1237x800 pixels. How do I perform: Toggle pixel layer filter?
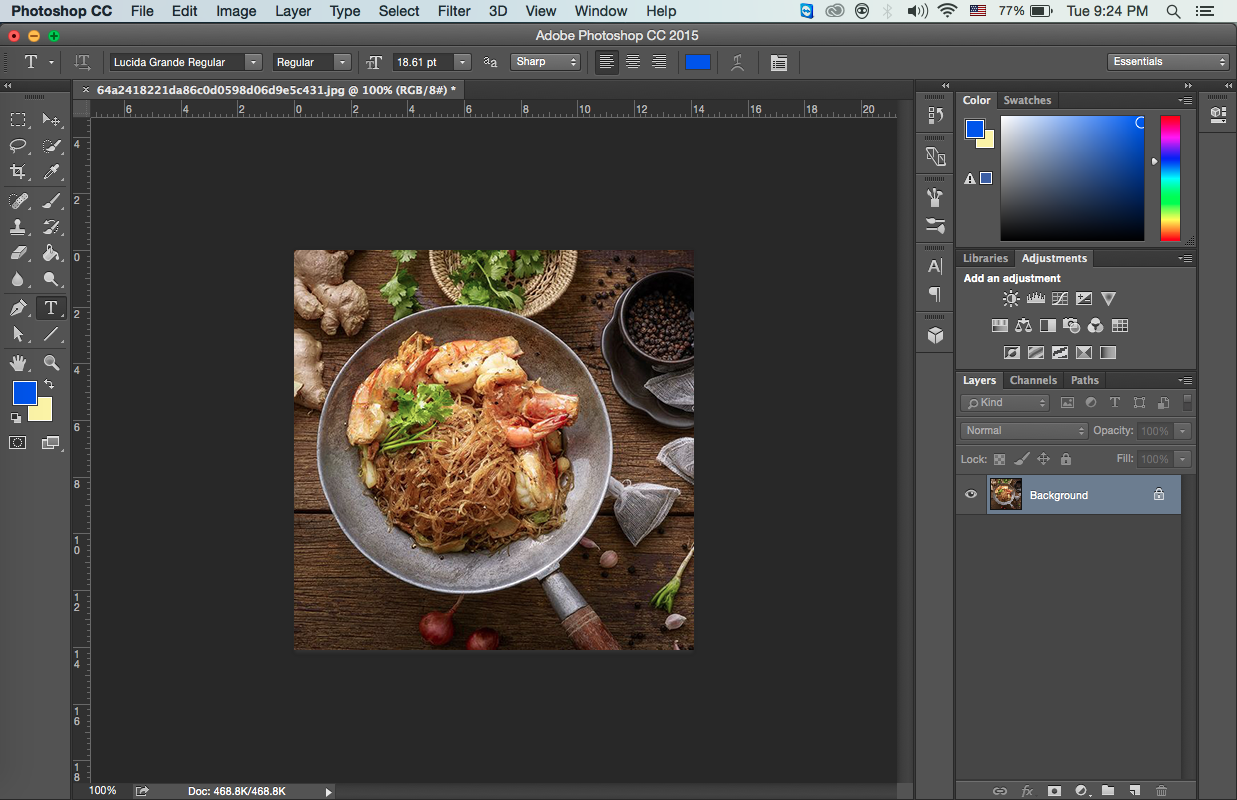[x=1067, y=403]
